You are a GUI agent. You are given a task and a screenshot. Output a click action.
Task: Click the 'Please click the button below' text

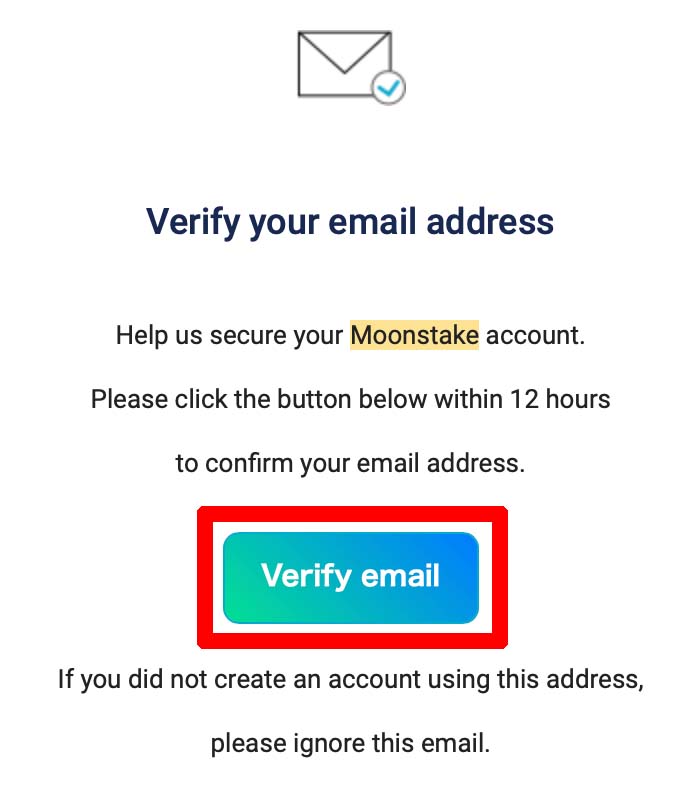click(x=259, y=399)
